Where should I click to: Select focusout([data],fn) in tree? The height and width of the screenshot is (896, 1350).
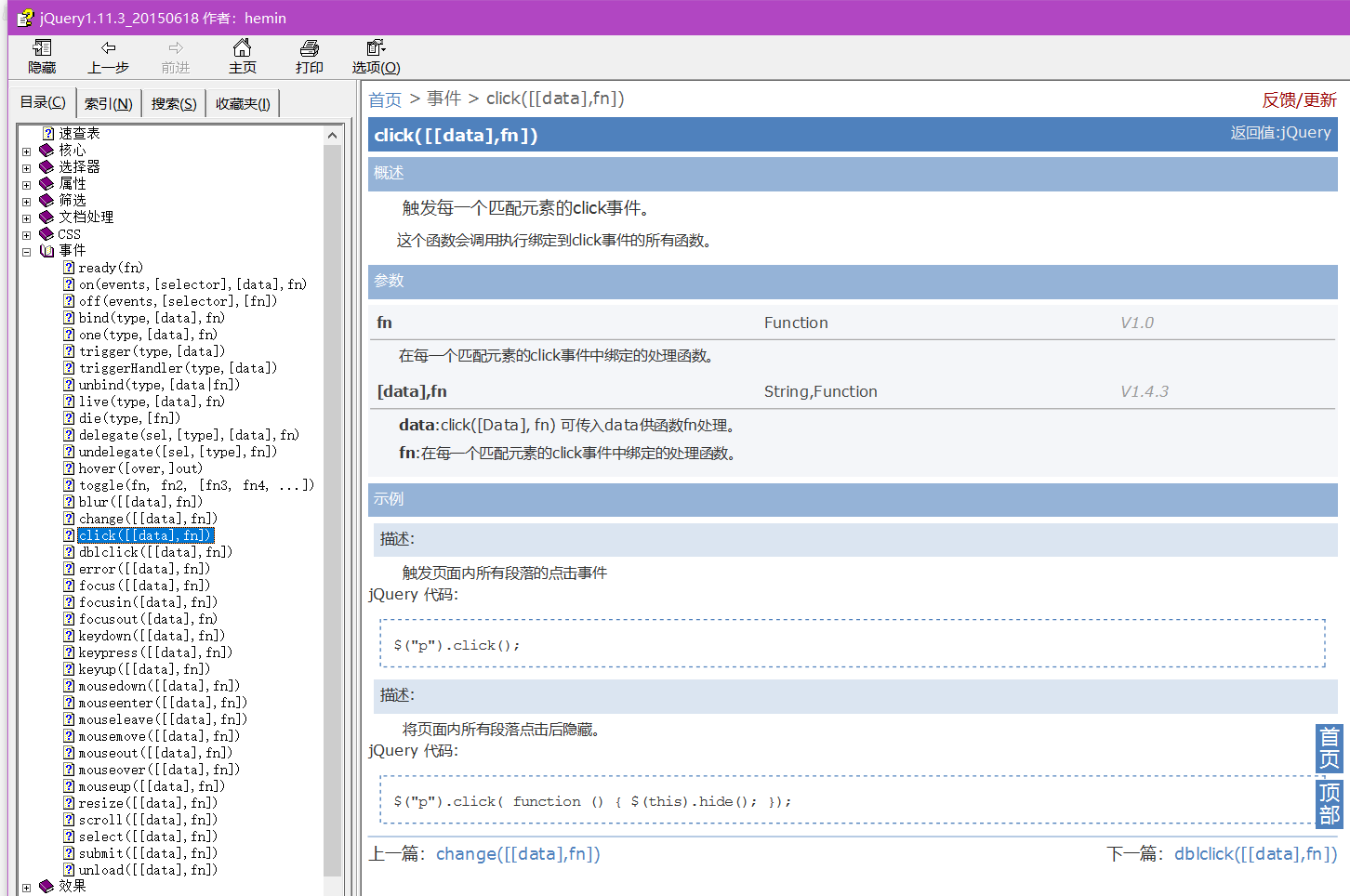[x=148, y=619]
